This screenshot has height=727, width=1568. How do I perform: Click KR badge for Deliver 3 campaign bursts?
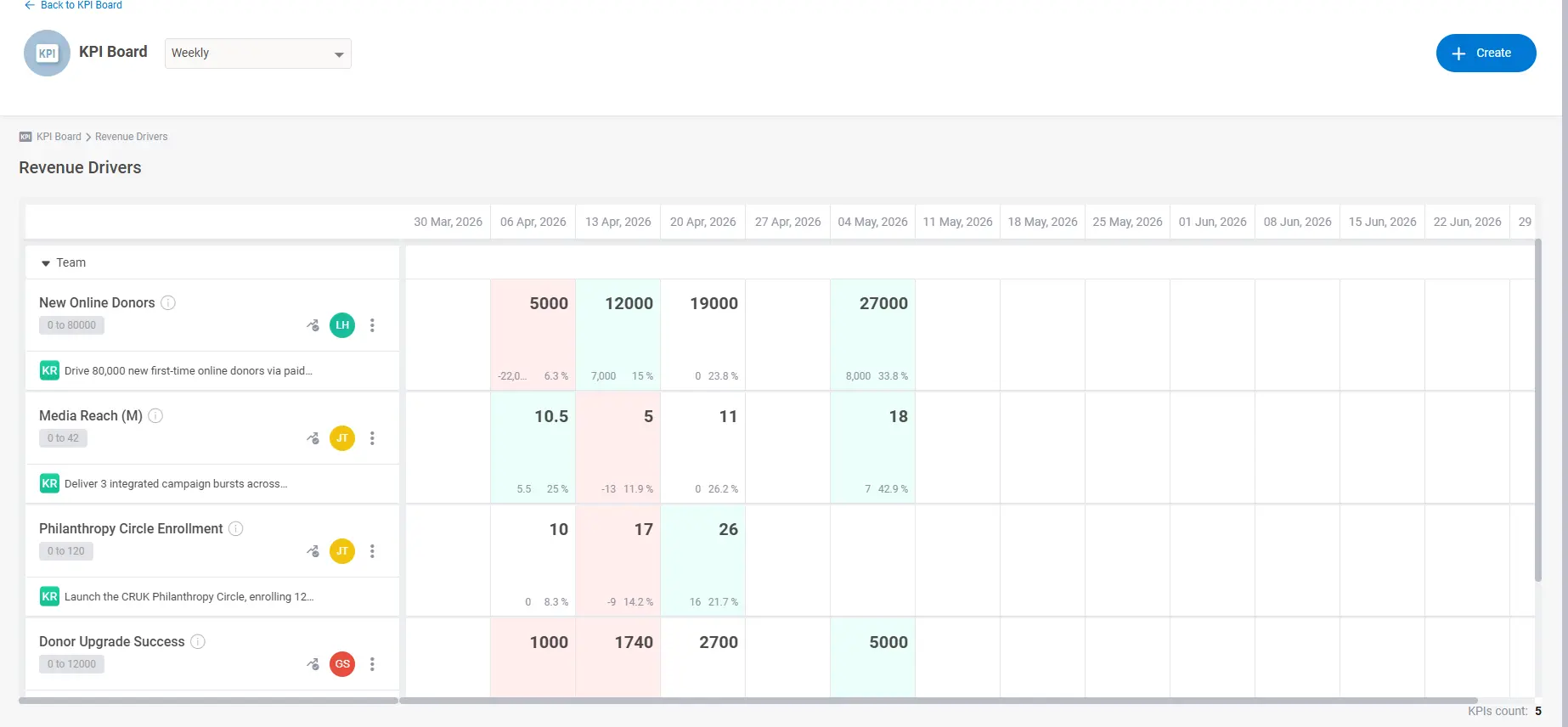(x=49, y=483)
